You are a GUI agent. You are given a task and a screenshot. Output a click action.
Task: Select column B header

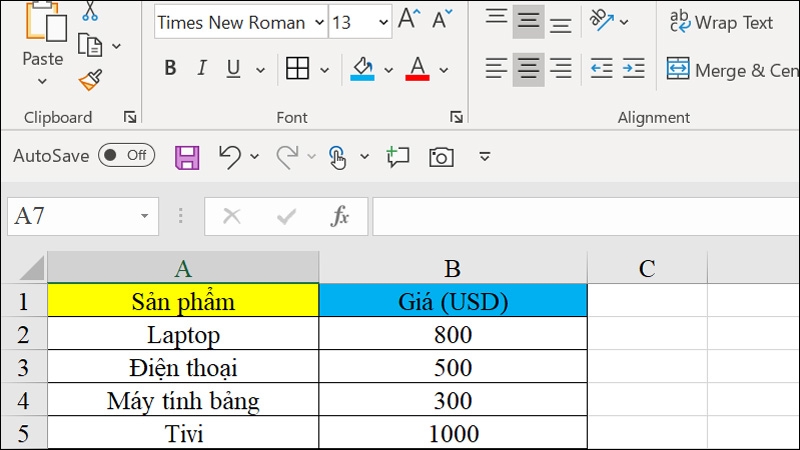tap(453, 267)
